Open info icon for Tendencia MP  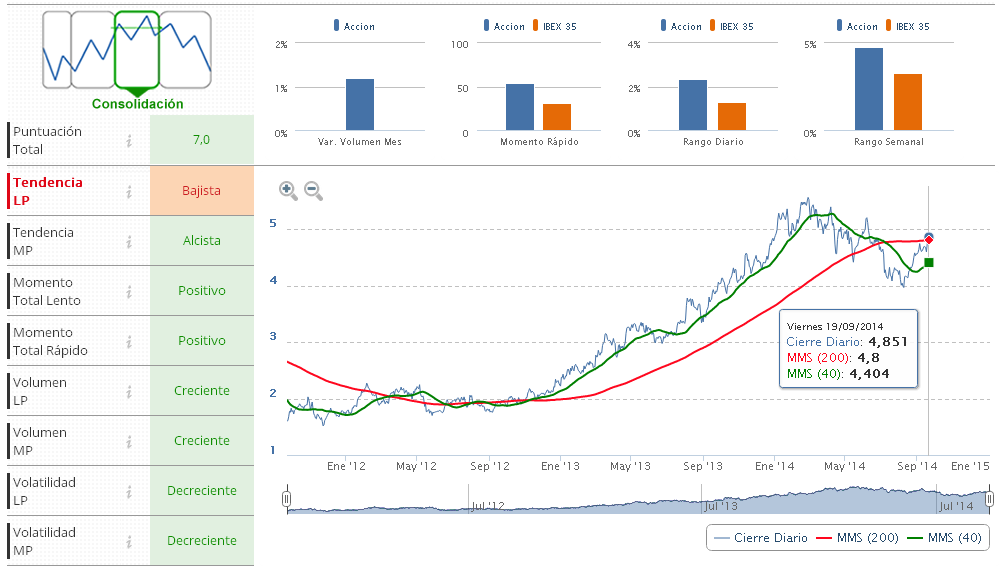pyautogui.click(x=129, y=241)
